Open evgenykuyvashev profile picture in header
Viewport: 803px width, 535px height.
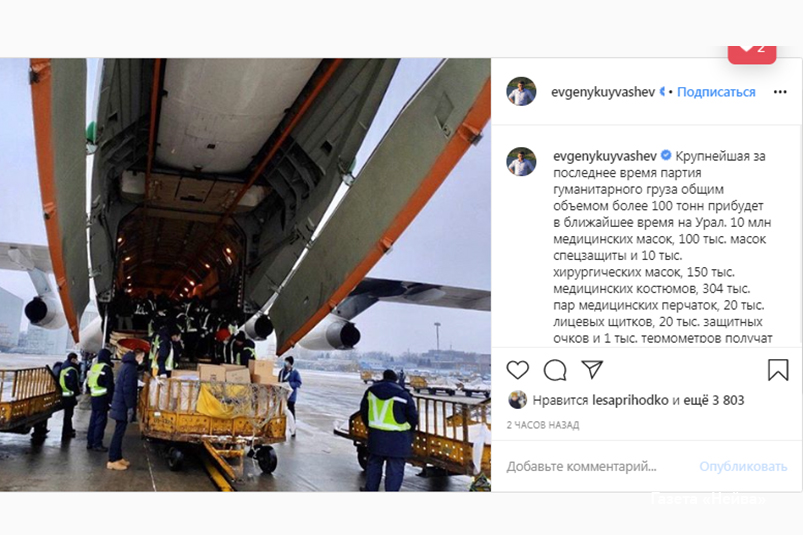click(x=521, y=92)
